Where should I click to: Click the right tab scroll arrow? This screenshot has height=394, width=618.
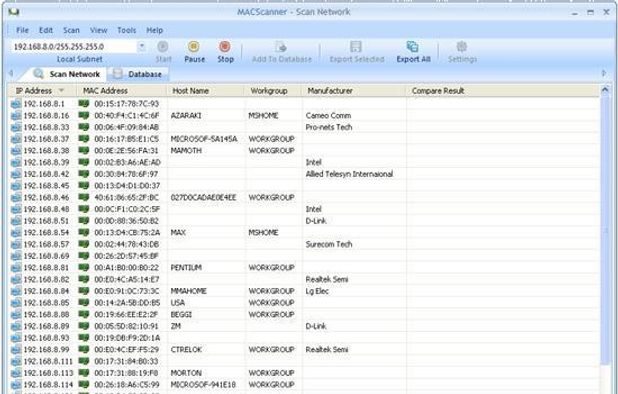click(604, 74)
